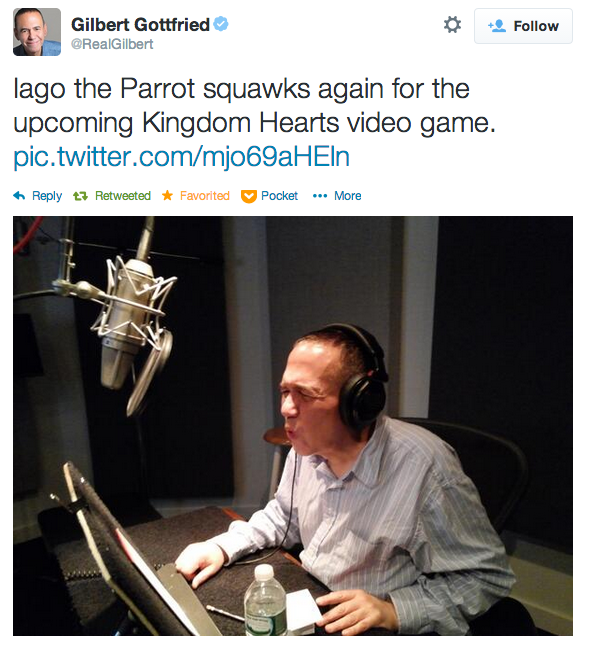Click the Pocket save icon
This screenshot has height=655, width=593.
[x=248, y=196]
